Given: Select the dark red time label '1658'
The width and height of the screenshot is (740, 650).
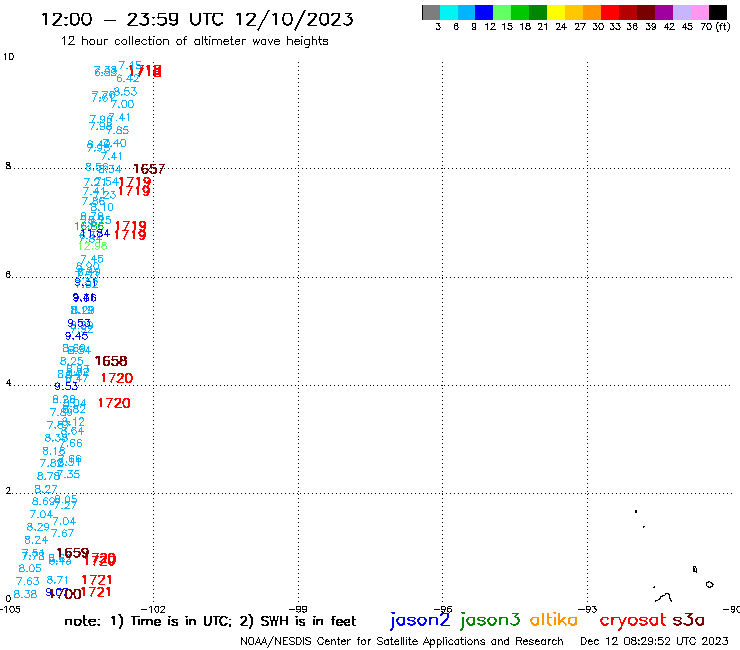Looking at the screenshot, I should click(x=111, y=361).
